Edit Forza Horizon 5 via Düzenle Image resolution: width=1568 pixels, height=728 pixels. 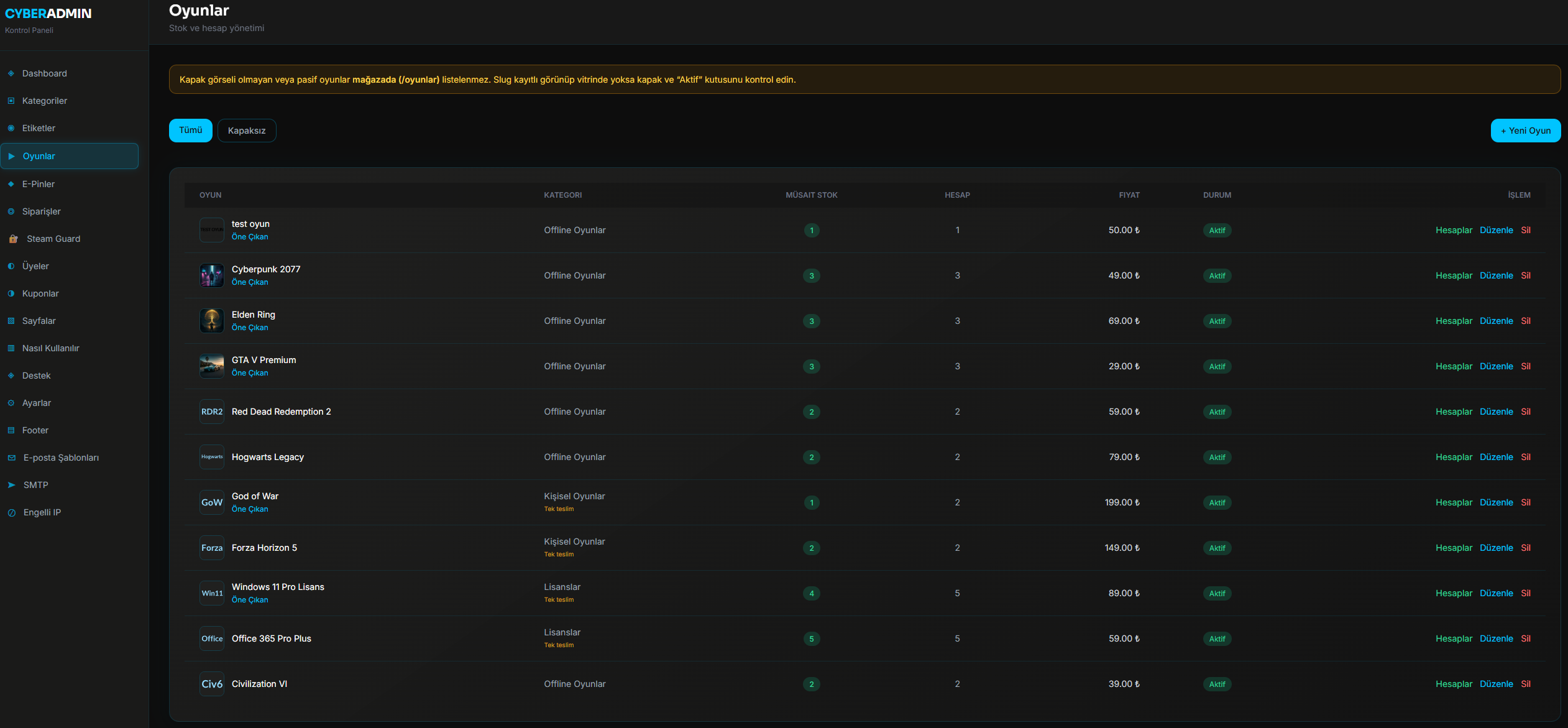1497,548
